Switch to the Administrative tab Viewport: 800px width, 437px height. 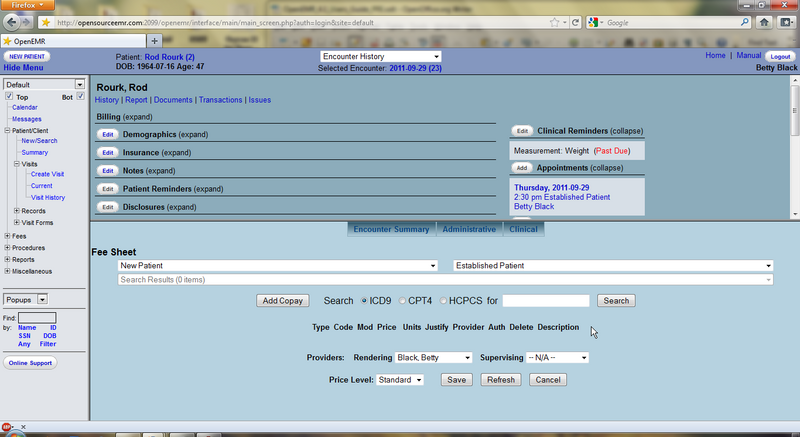coord(469,229)
